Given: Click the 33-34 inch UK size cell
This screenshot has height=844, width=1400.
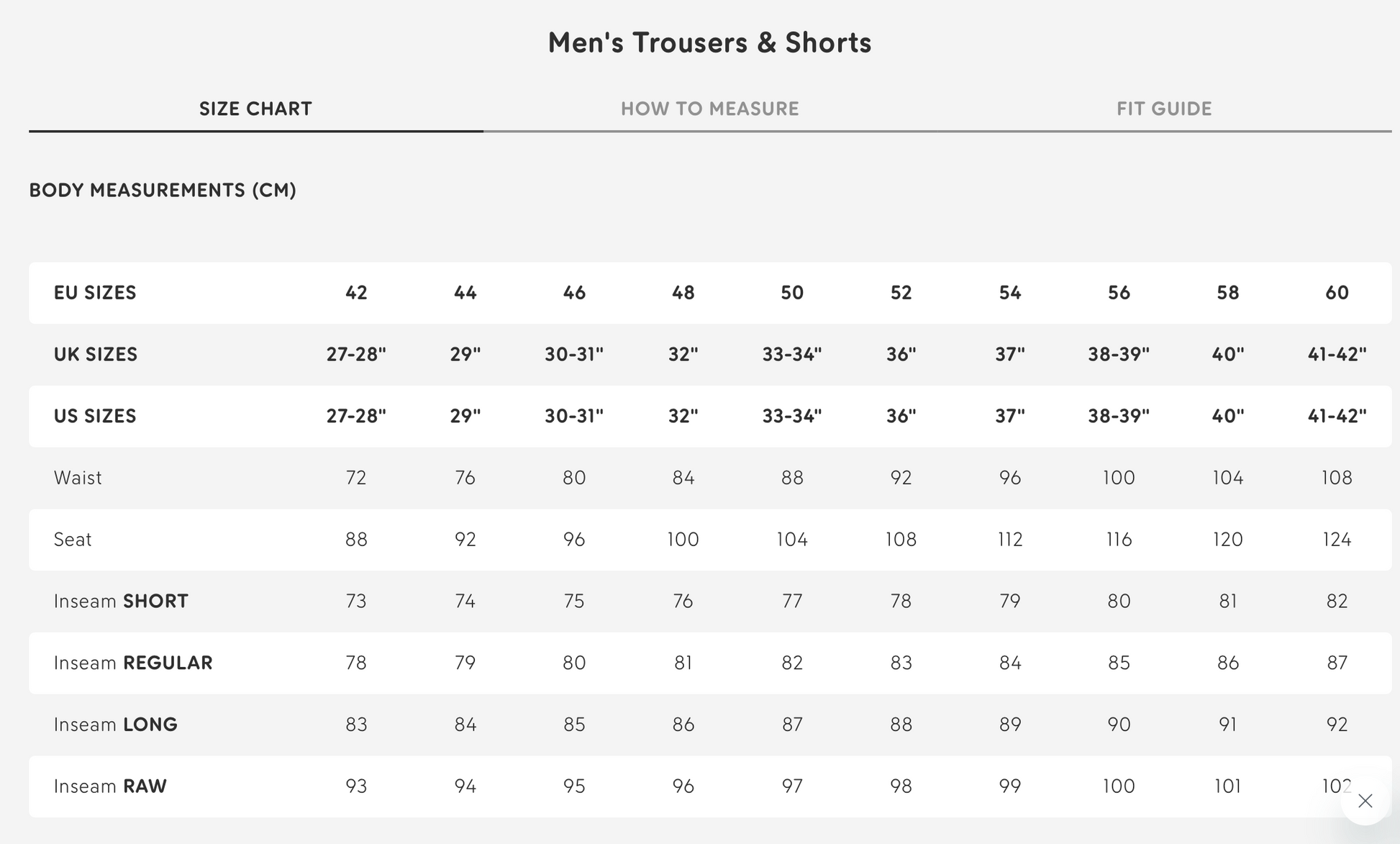Looking at the screenshot, I should coord(791,354).
